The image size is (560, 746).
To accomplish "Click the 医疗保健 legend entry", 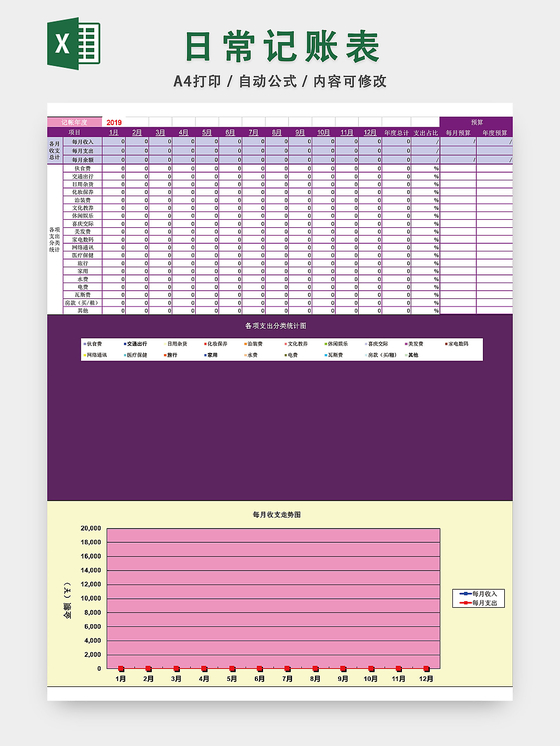I will [135, 355].
